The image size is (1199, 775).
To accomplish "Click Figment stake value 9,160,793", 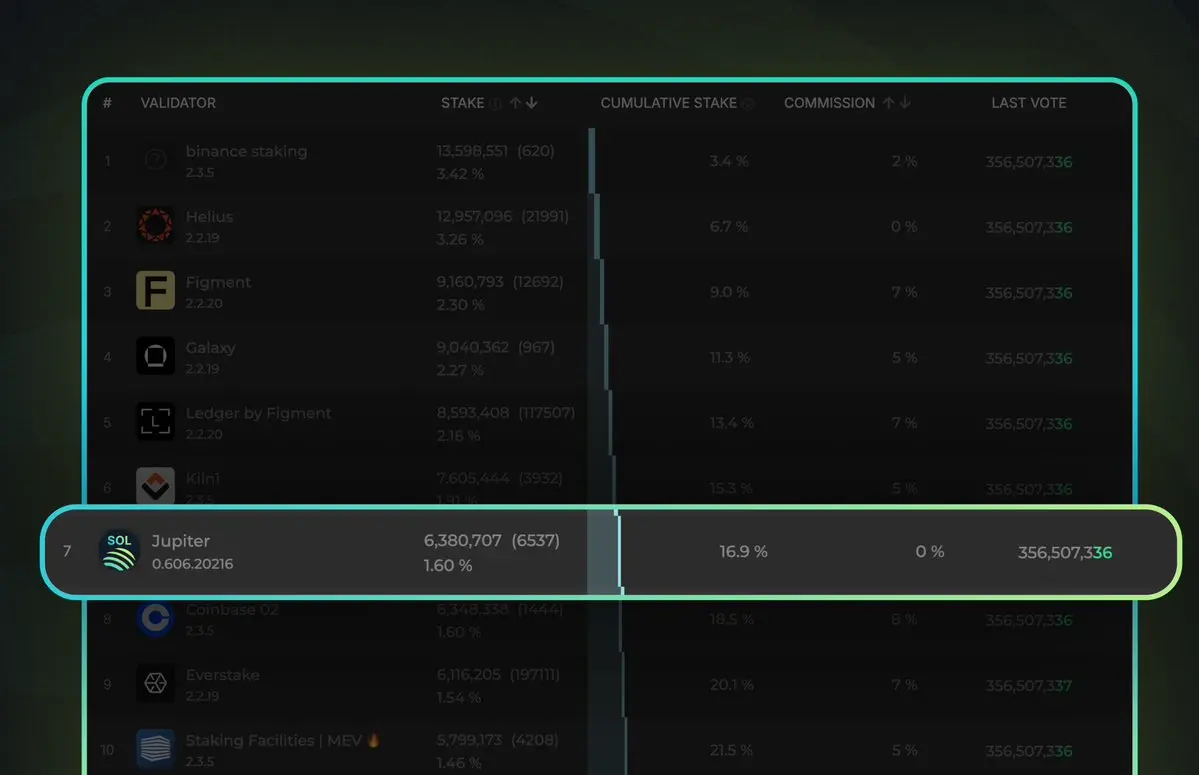I will 470,282.
